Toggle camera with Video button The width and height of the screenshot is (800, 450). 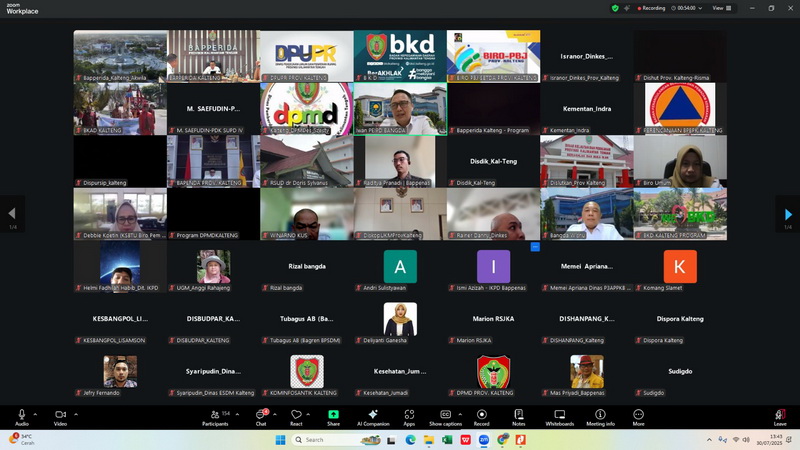coord(60,417)
